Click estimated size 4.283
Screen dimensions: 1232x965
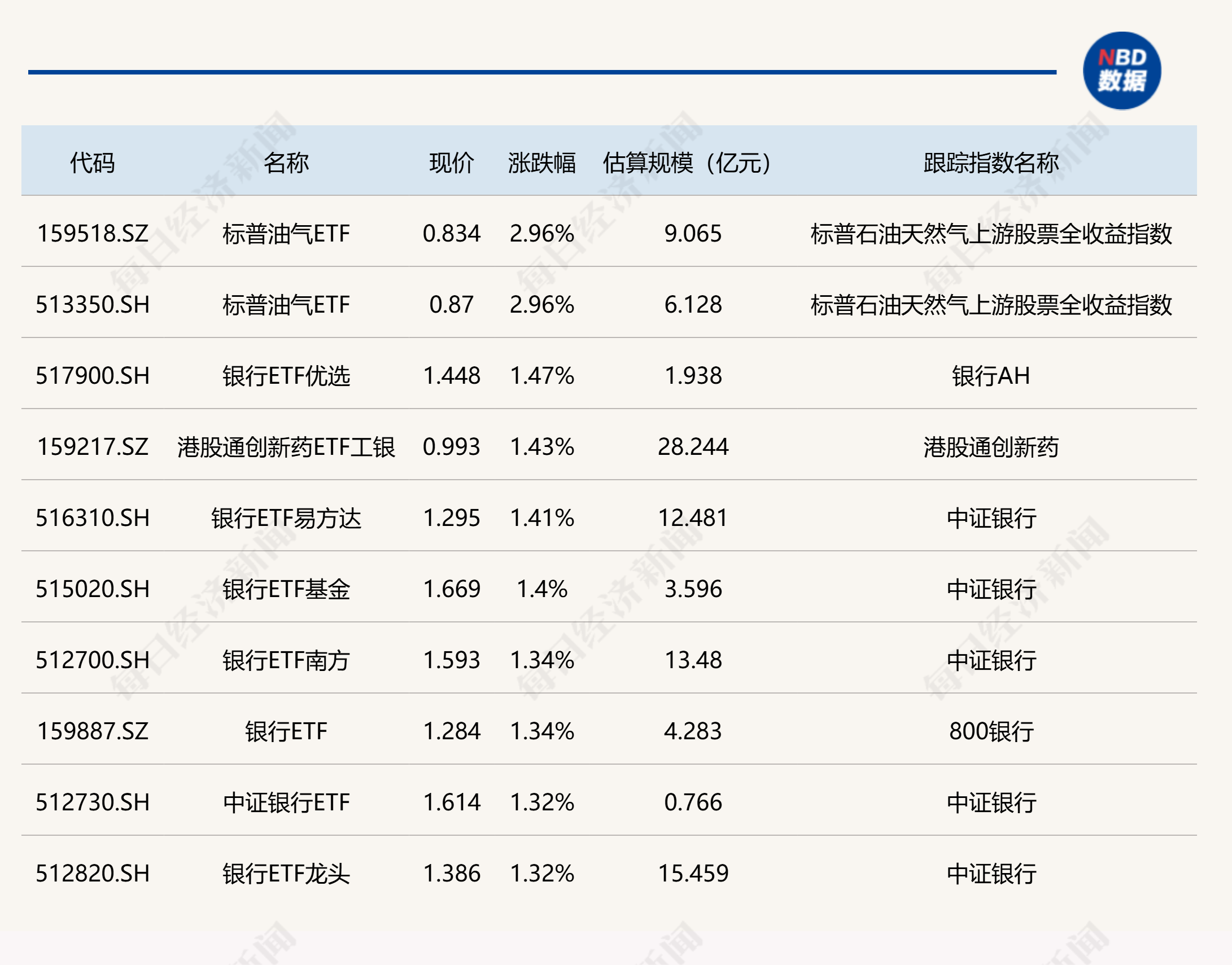pyautogui.click(x=693, y=732)
